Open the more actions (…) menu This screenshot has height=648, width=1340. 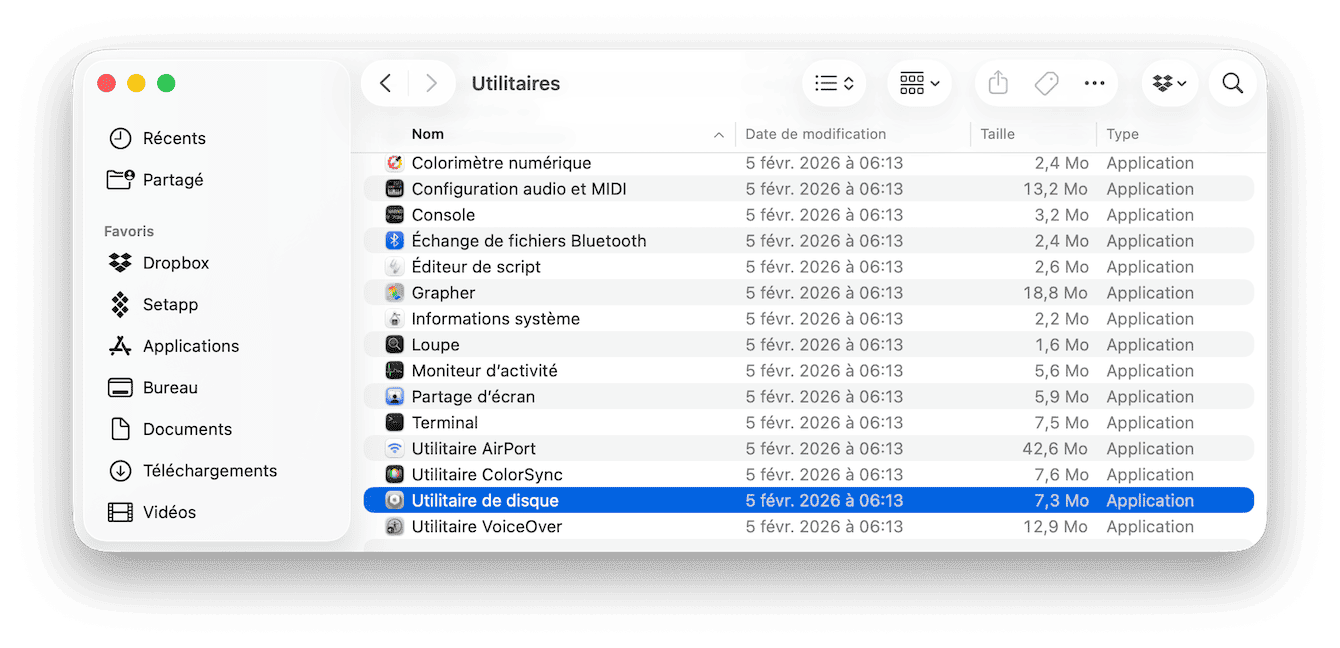[1094, 83]
